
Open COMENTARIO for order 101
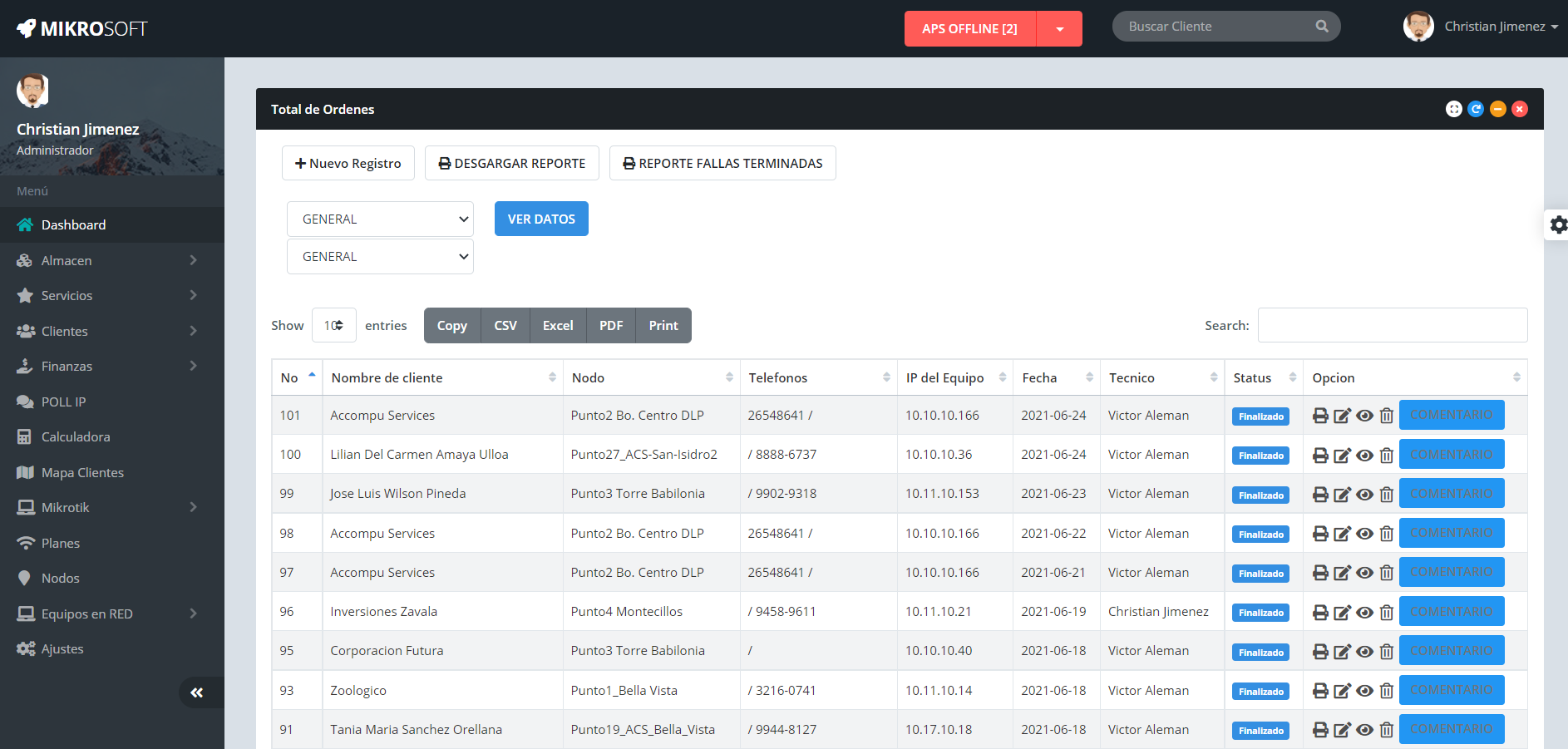1452,415
